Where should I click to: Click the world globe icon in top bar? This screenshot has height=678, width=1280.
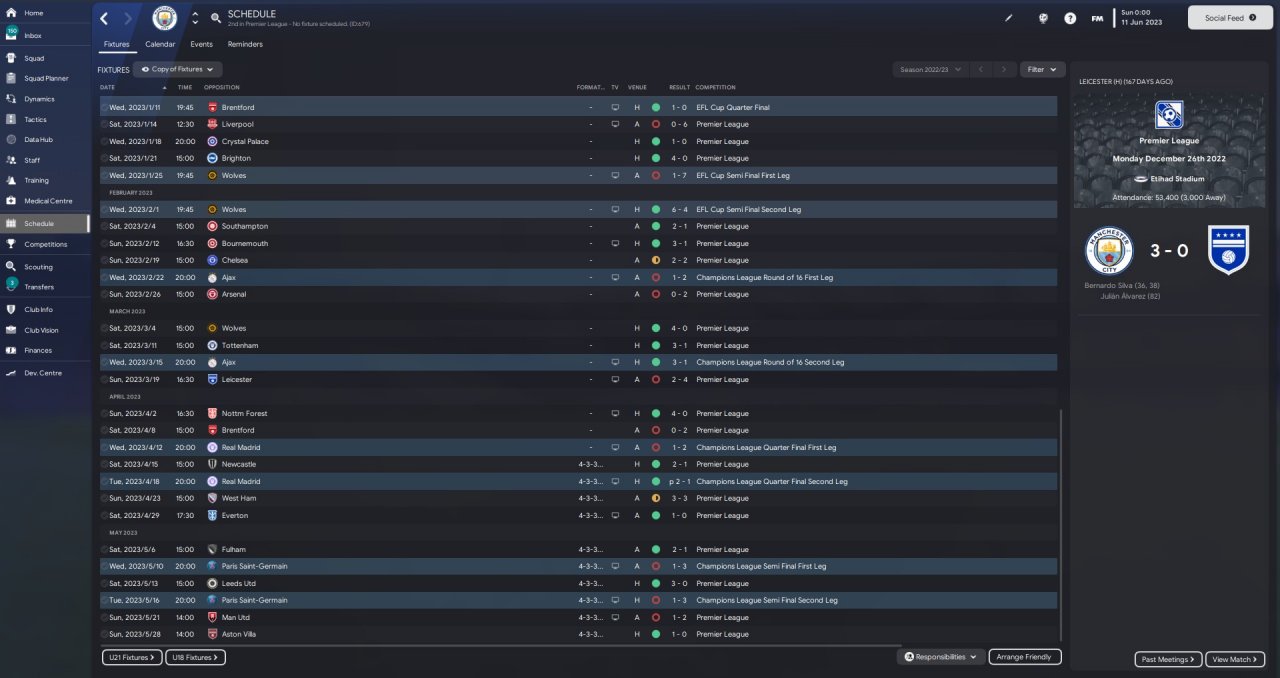pos(1043,18)
